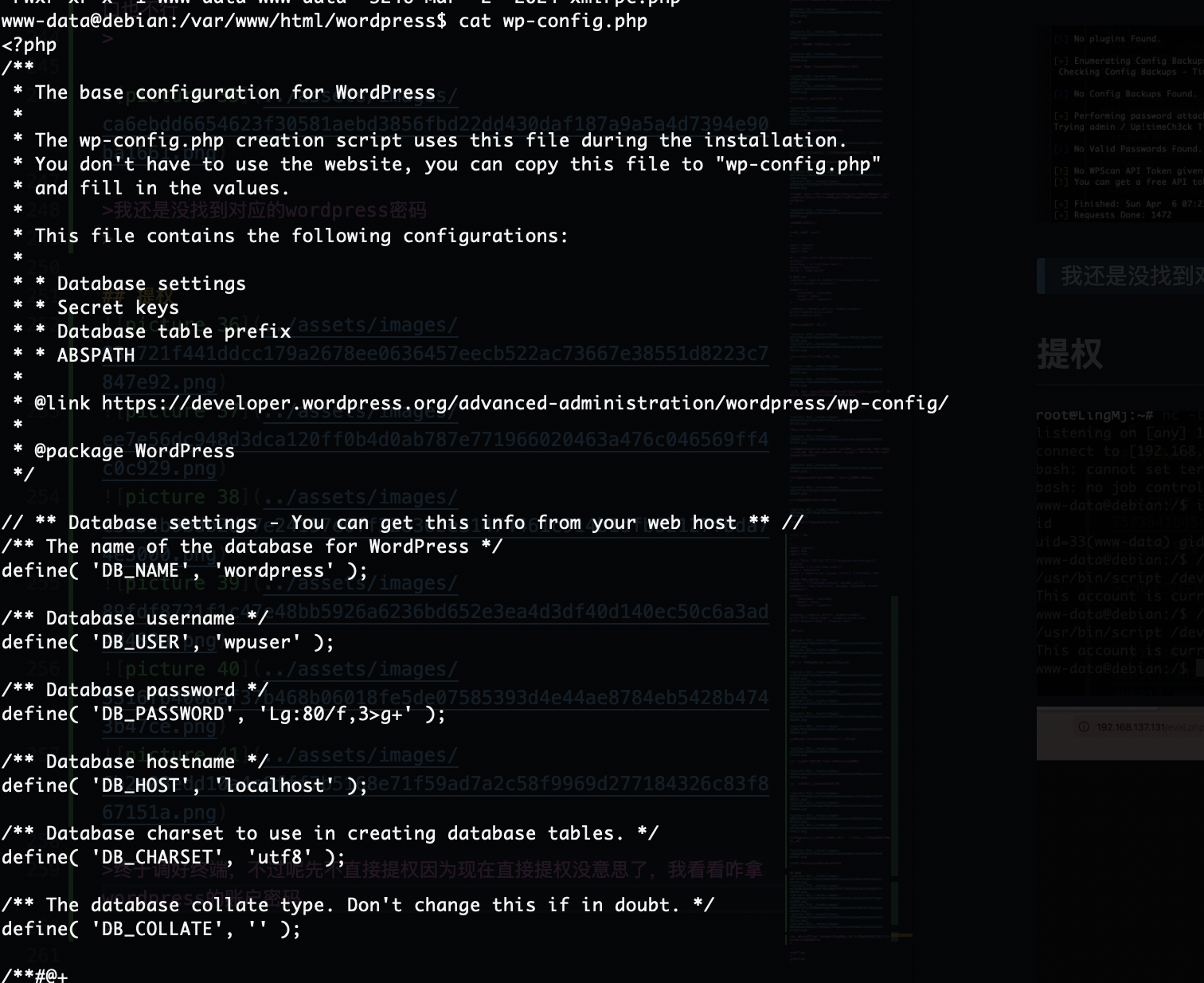
Task: Click the 'creation script uses this file' line
Action: [430, 140]
